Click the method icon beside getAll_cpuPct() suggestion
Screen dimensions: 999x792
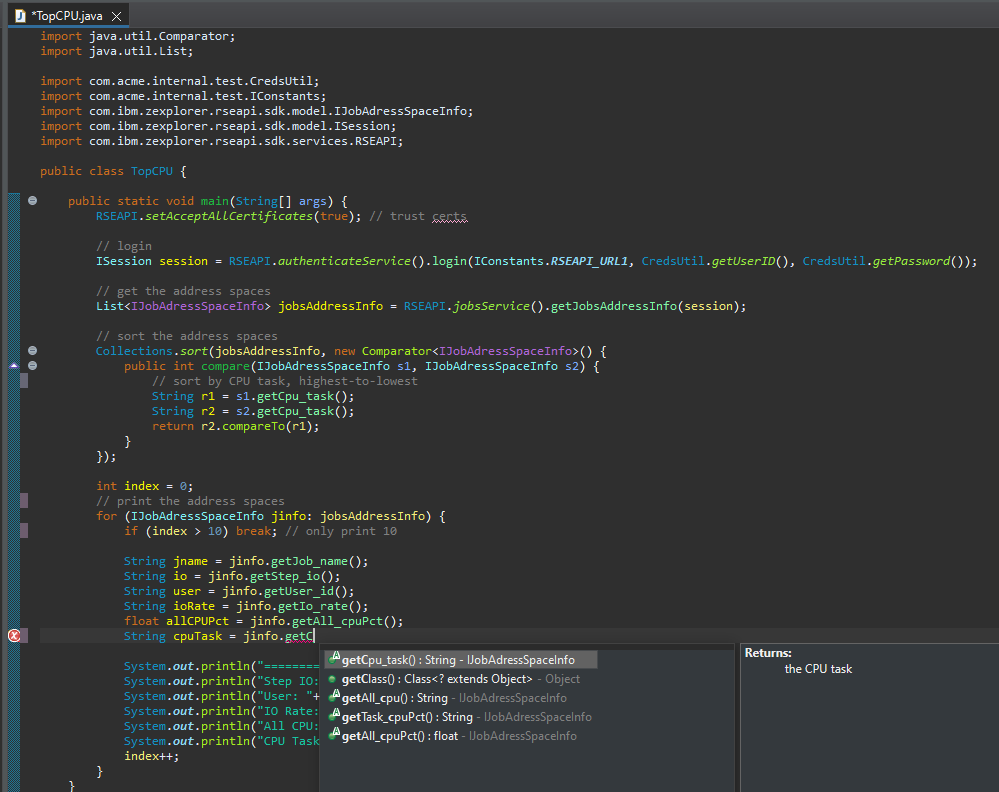334,735
